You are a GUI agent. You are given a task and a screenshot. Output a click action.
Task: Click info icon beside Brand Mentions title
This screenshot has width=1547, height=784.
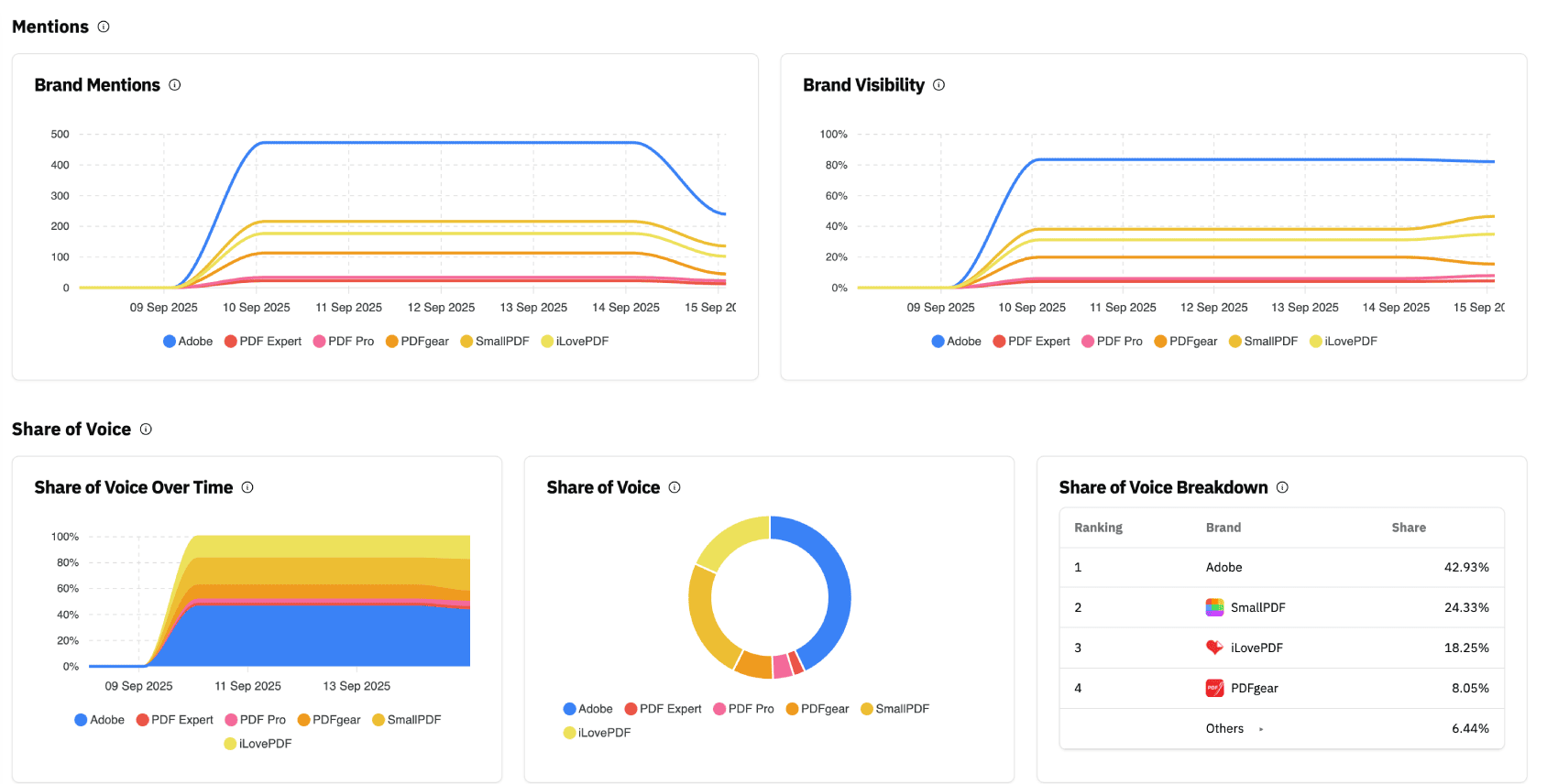point(175,85)
